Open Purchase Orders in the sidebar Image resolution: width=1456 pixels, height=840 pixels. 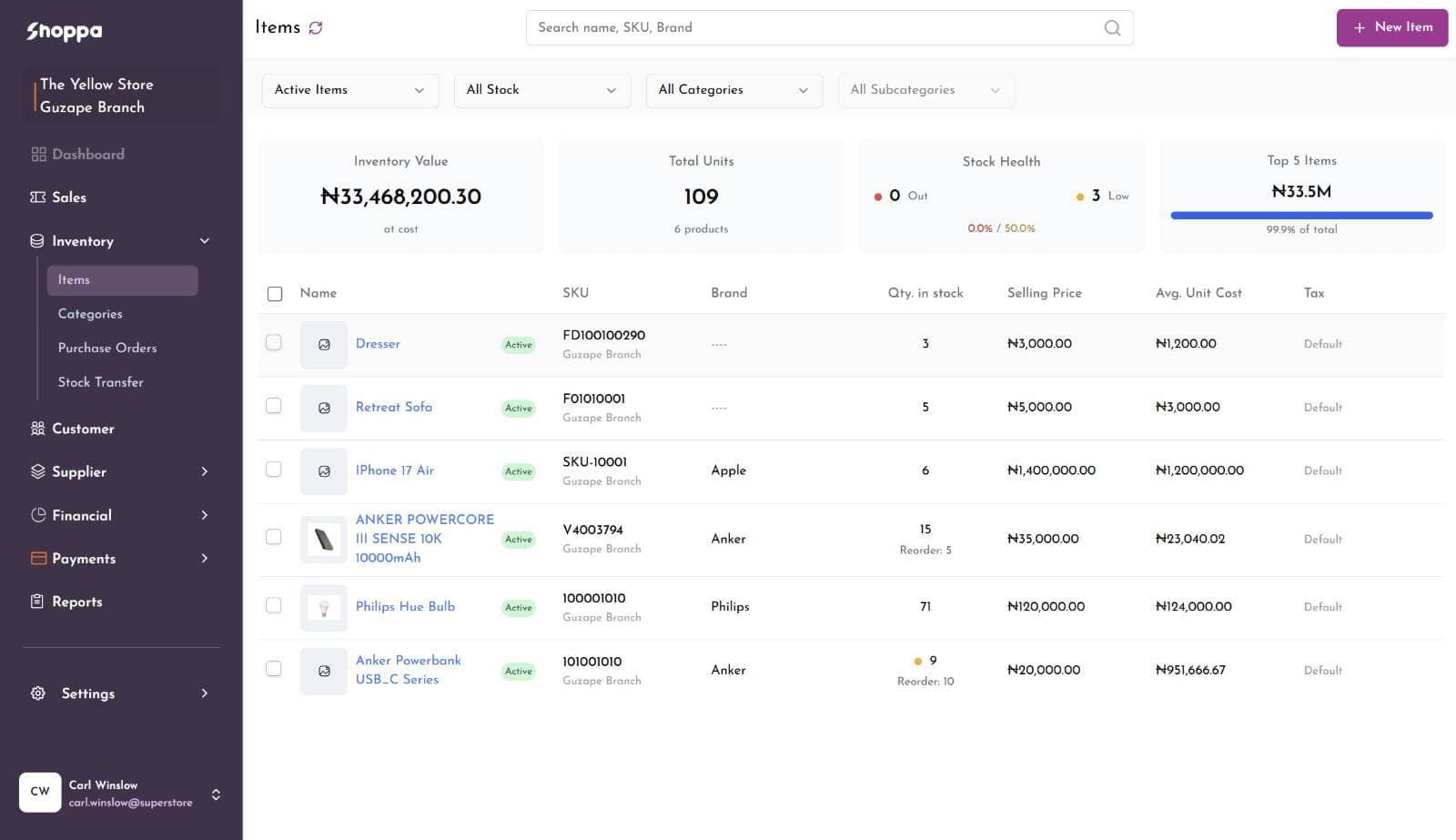[x=107, y=349]
